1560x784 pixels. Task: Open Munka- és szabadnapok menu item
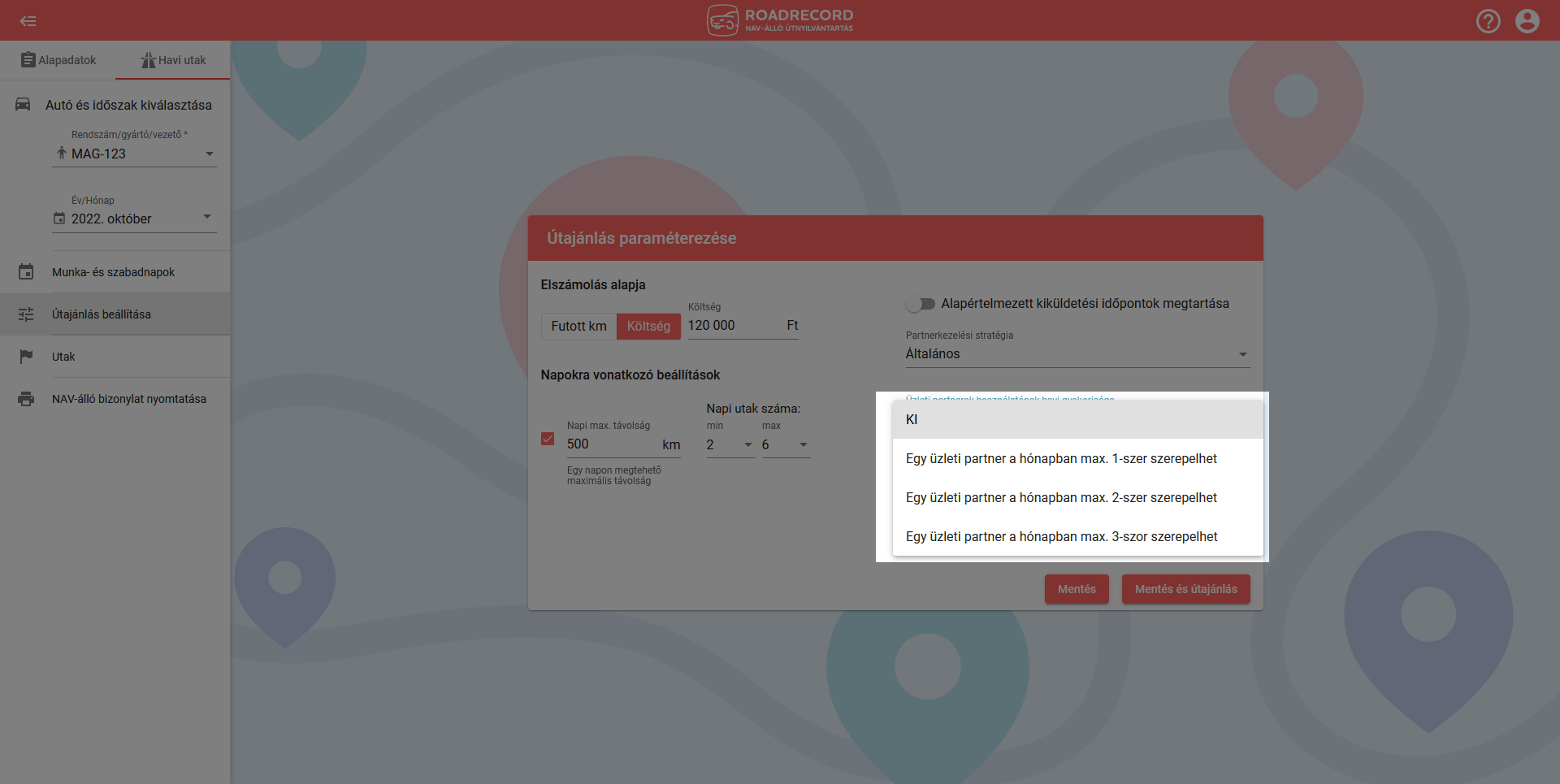115,272
